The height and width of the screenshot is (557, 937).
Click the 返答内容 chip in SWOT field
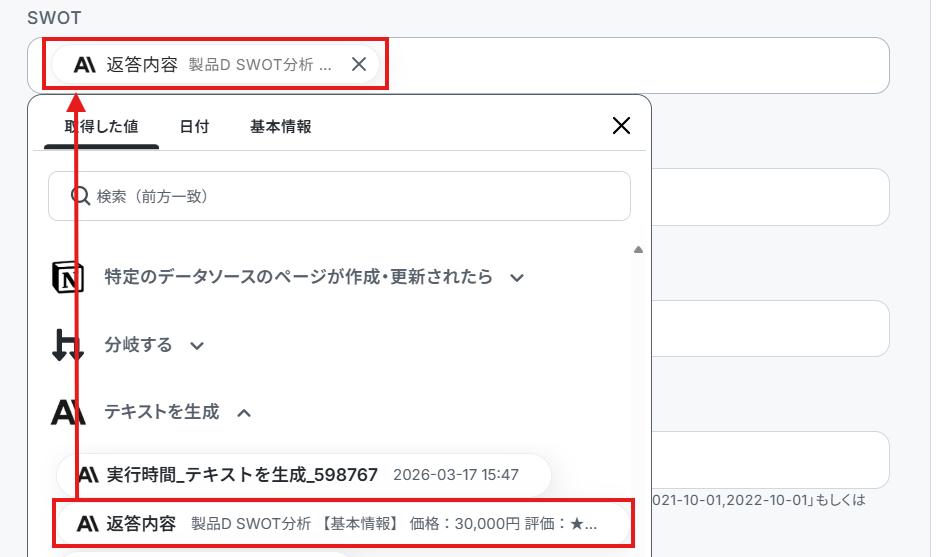(x=215, y=64)
